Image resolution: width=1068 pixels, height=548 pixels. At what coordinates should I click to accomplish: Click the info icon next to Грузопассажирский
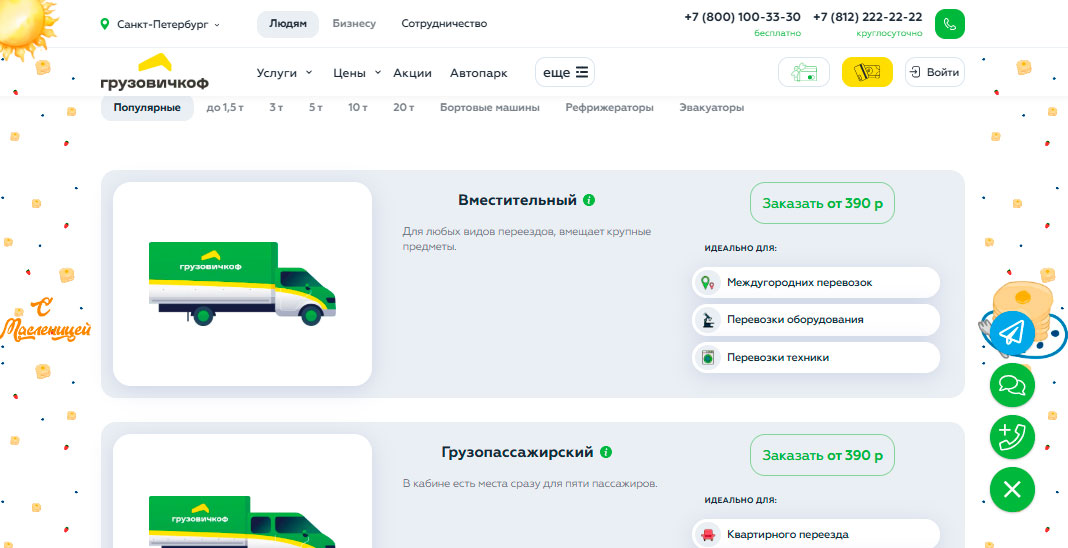[606, 452]
